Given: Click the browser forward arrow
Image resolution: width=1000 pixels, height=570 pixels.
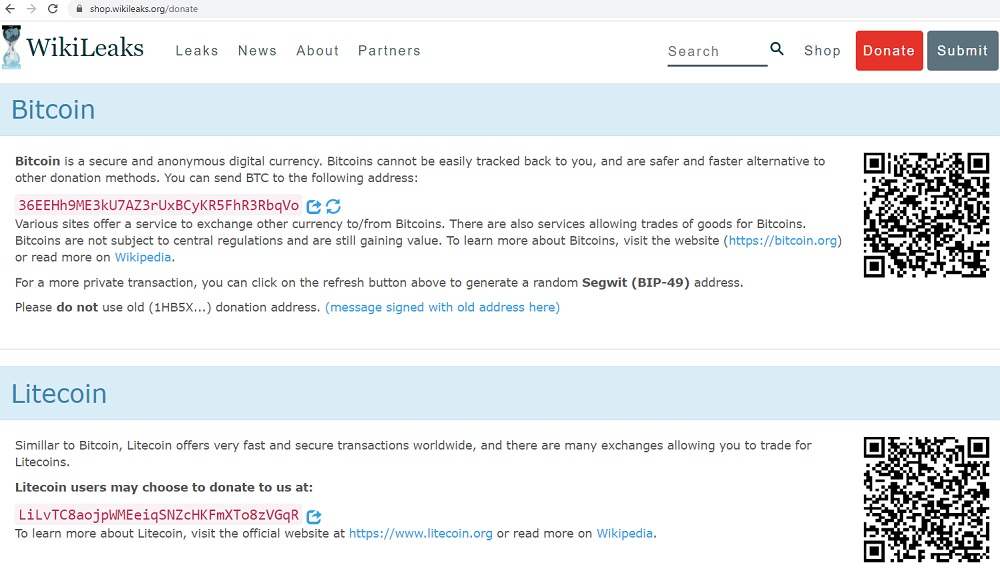Looking at the screenshot, I should point(32,9).
